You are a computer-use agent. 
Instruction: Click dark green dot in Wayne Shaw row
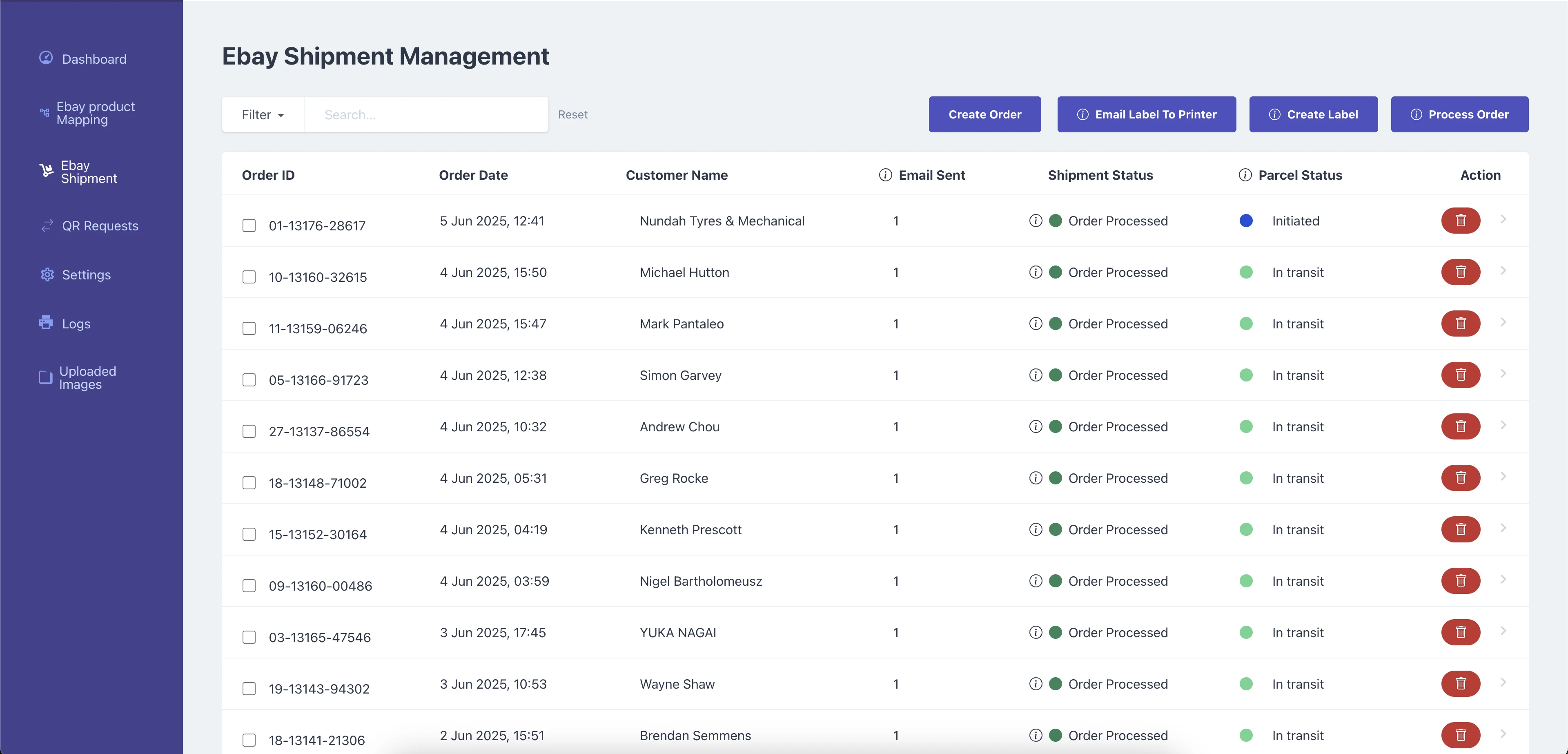click(x=1056, y=683)
